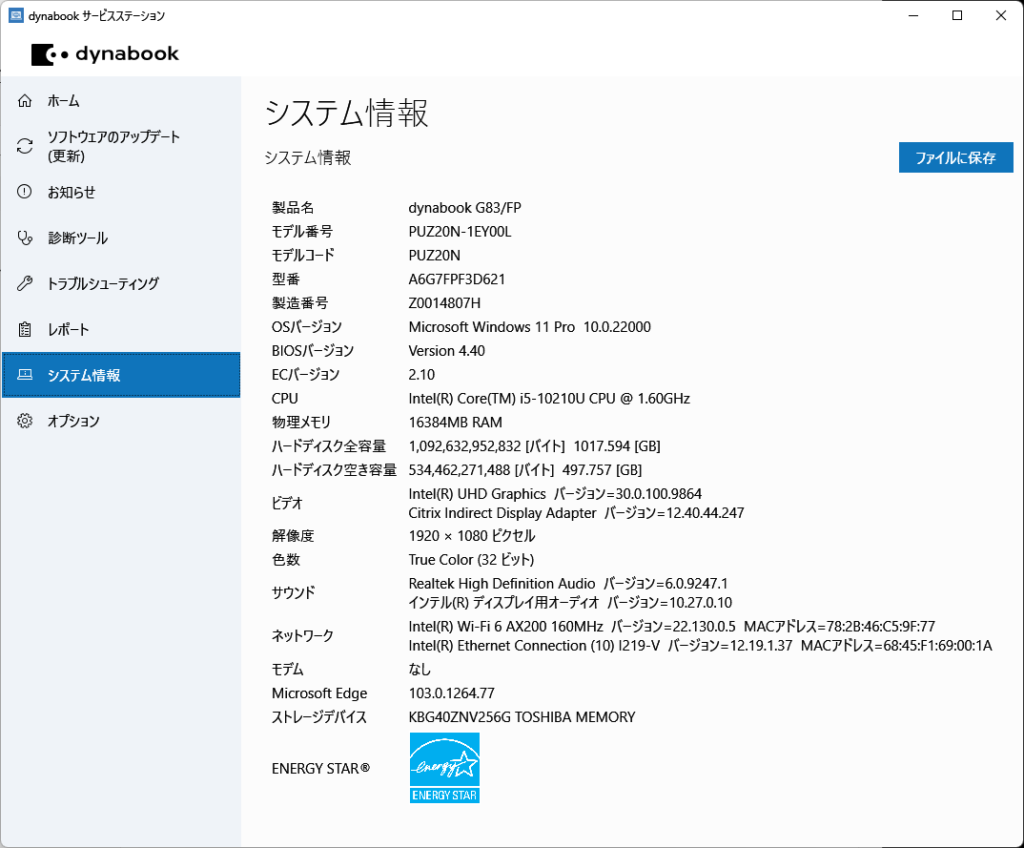Minimize the dynabook service station window
The width and height of the screenshot is (1024, 848).
[x=914, y=16]
